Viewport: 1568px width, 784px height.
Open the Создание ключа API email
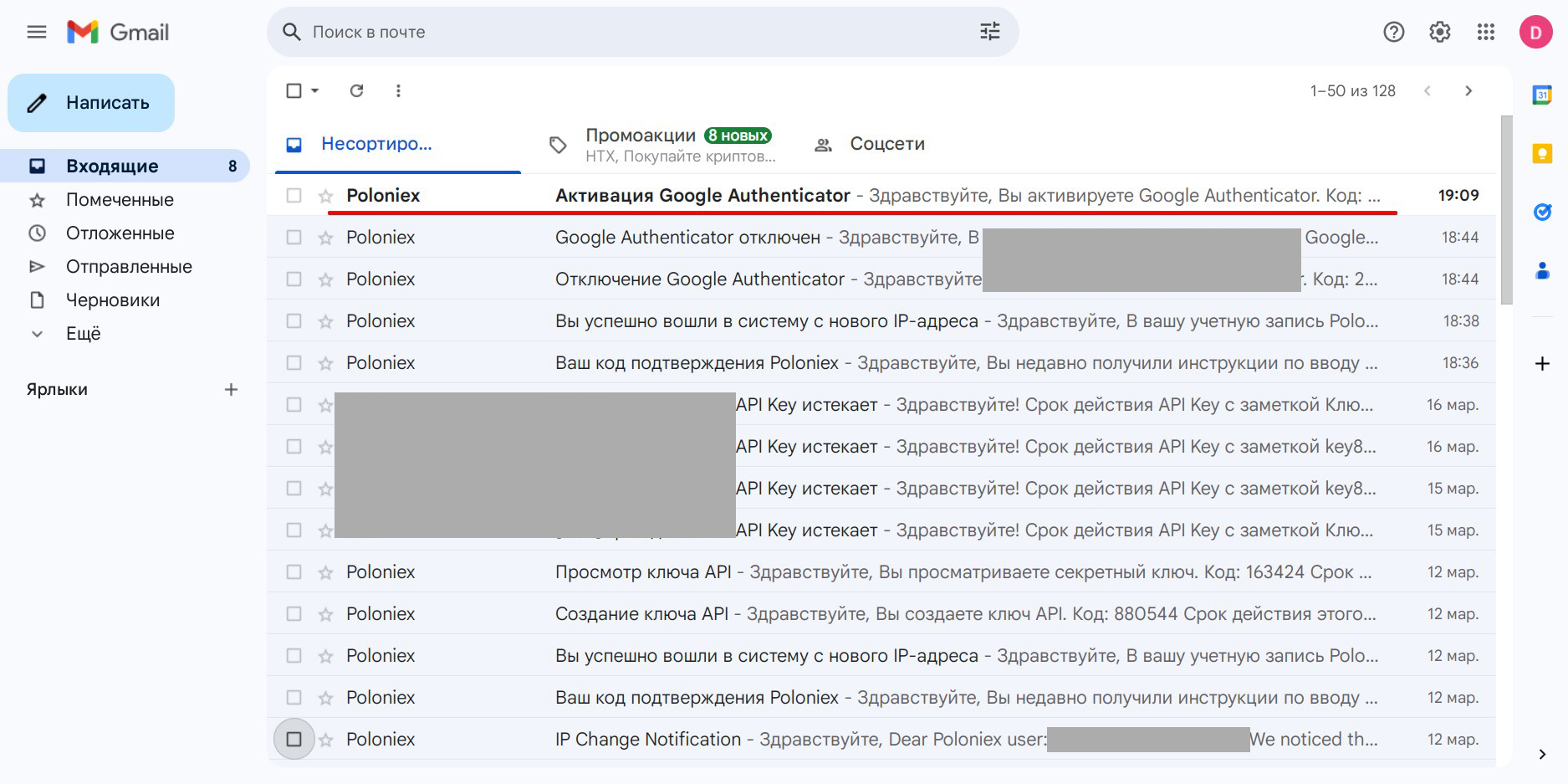click(881, 613)
